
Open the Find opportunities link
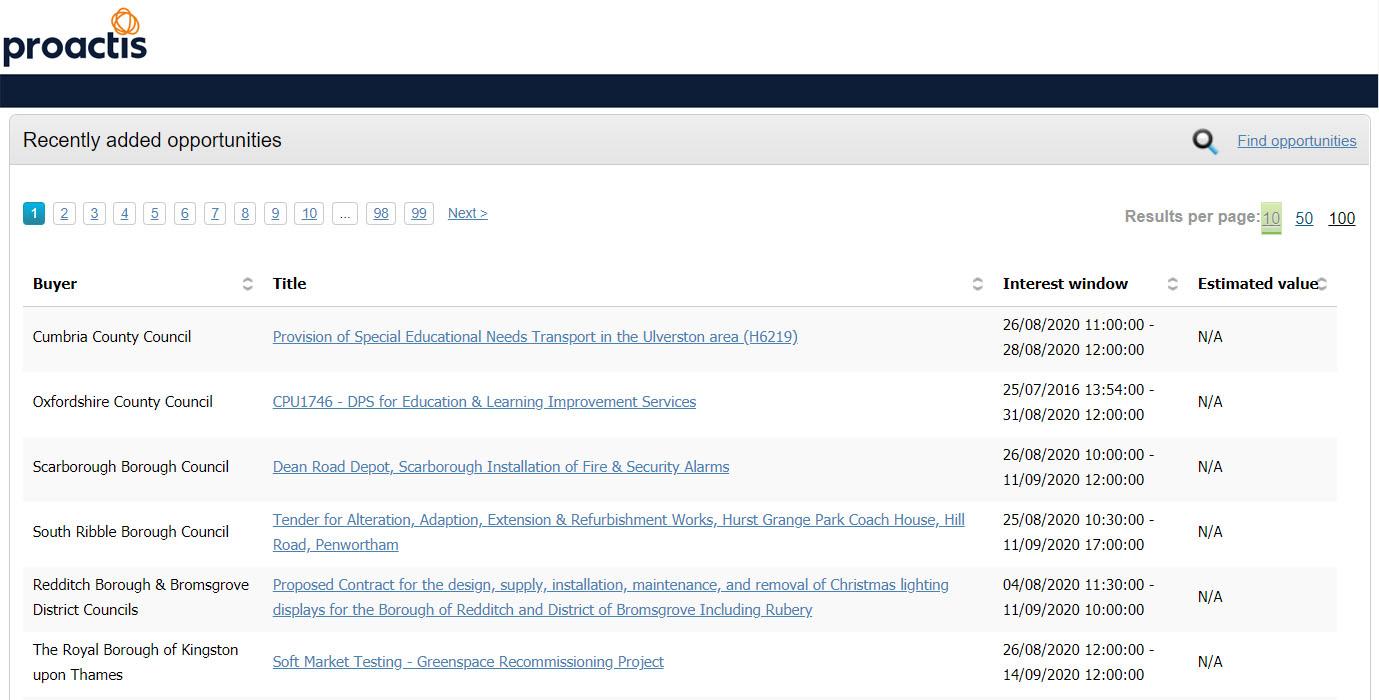pos(1296,141)
